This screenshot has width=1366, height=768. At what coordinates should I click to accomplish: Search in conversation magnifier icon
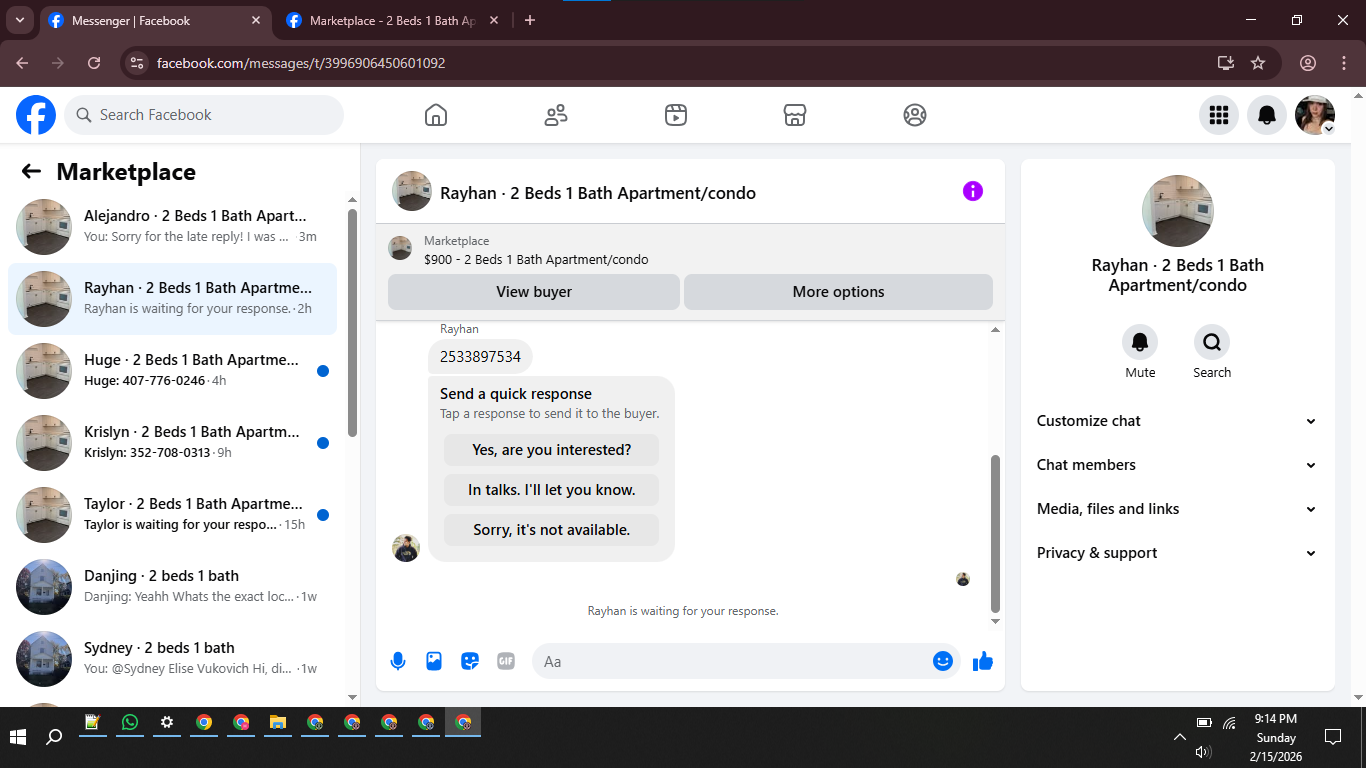[1212, 343]
